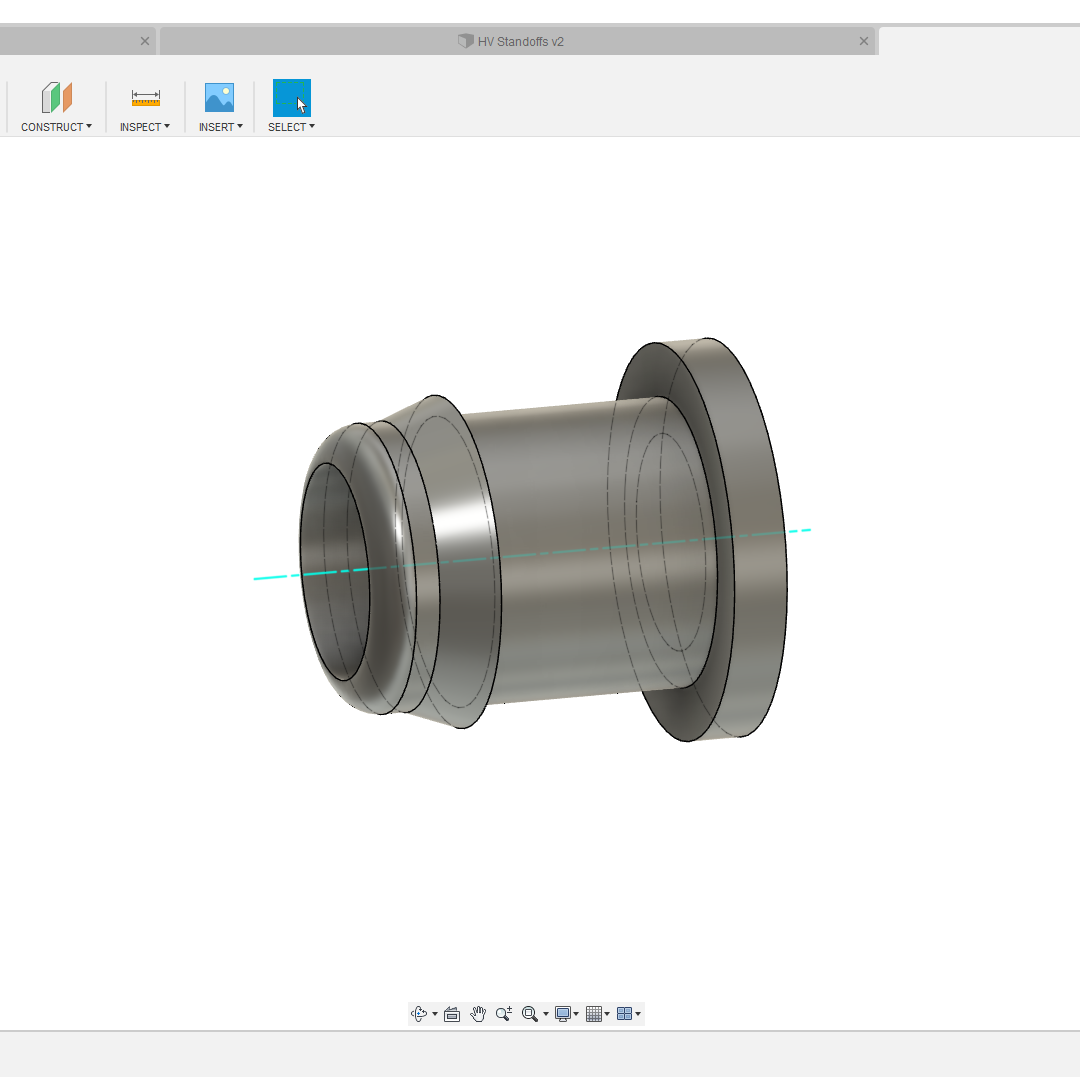Click the Grid and Snaps icon
Viewport: 1080px width, 1077px height.
tap(594, 1014)
